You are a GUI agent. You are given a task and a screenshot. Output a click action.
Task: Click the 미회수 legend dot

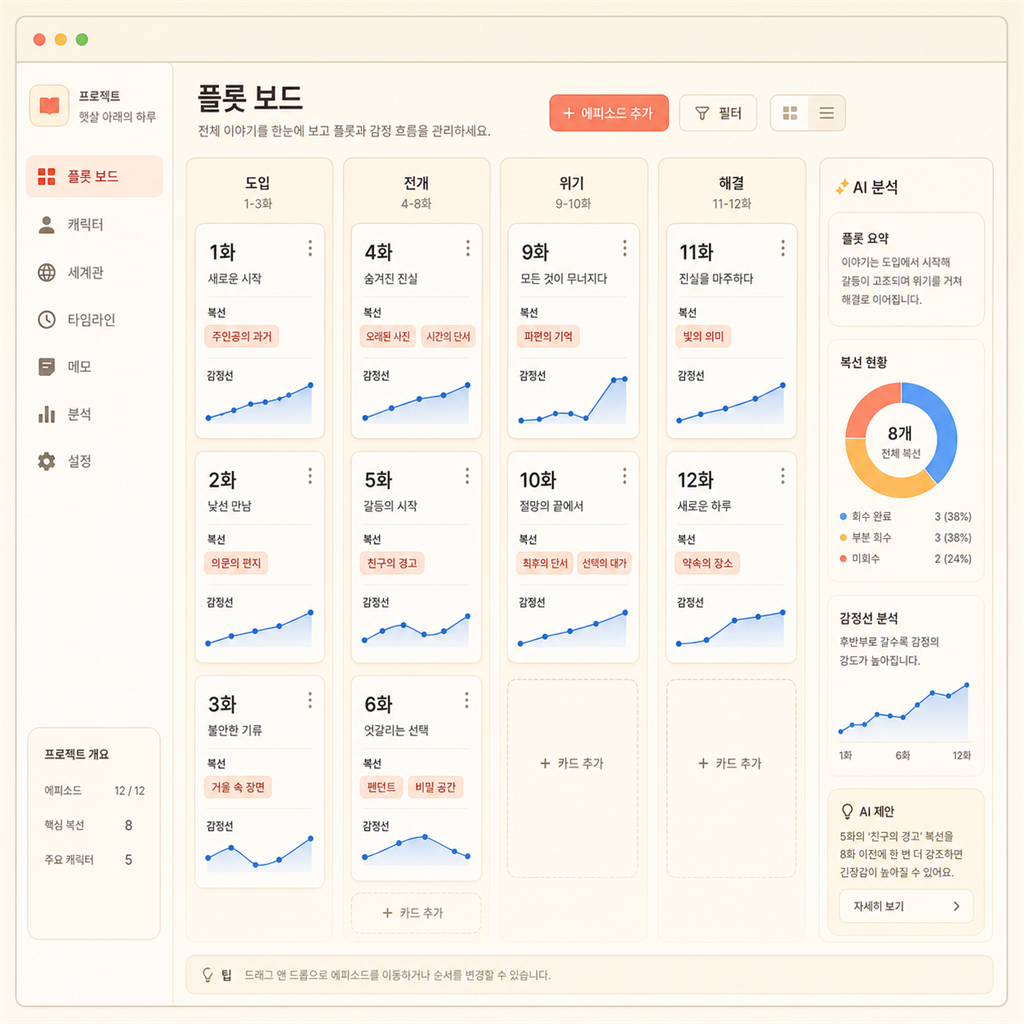tap(843, 558)
